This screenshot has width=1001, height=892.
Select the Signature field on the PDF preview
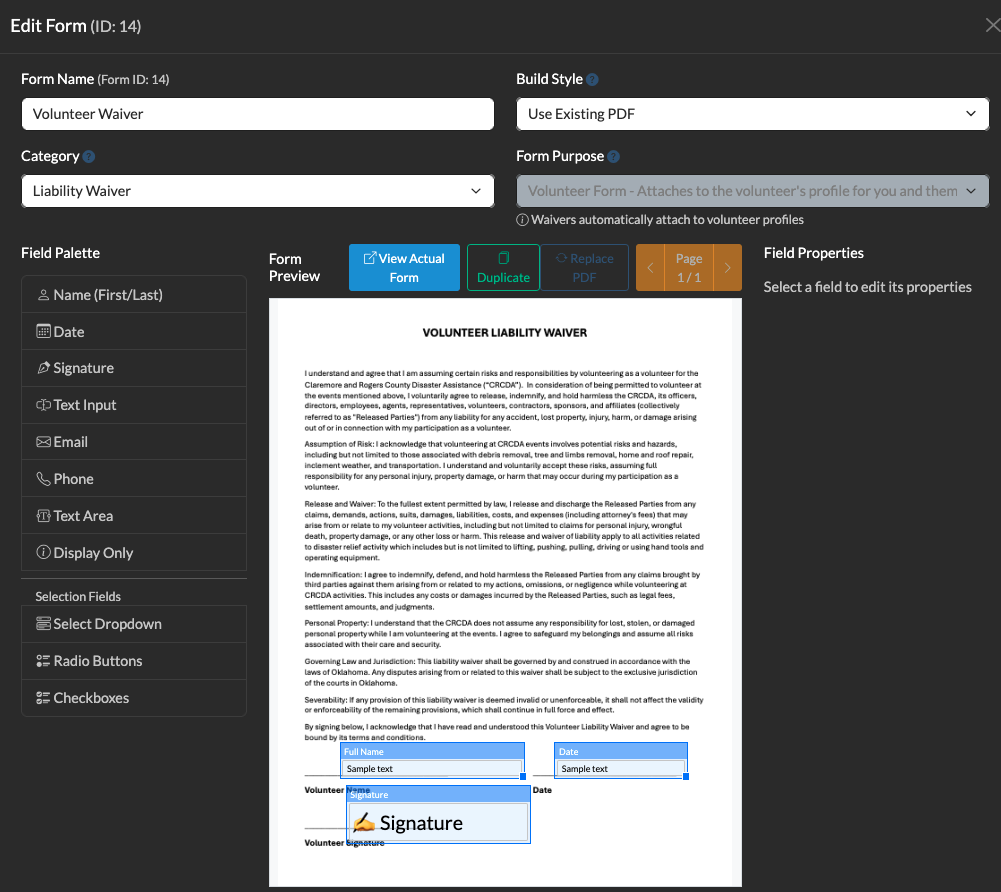(x=438, y=822)
